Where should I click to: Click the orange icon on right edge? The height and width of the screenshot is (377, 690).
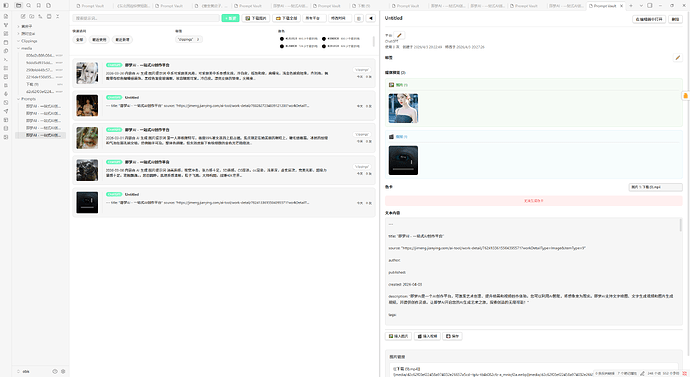click(x=685, y=95)
